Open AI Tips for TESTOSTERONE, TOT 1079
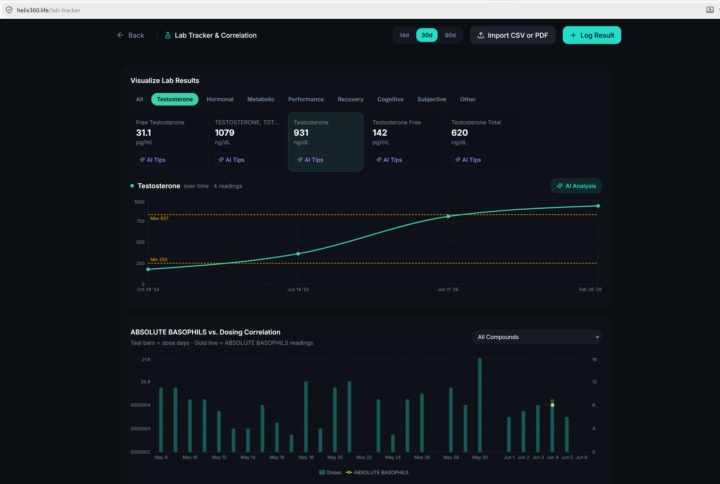This screenshot has width=720, height=484. coord(232,160)
